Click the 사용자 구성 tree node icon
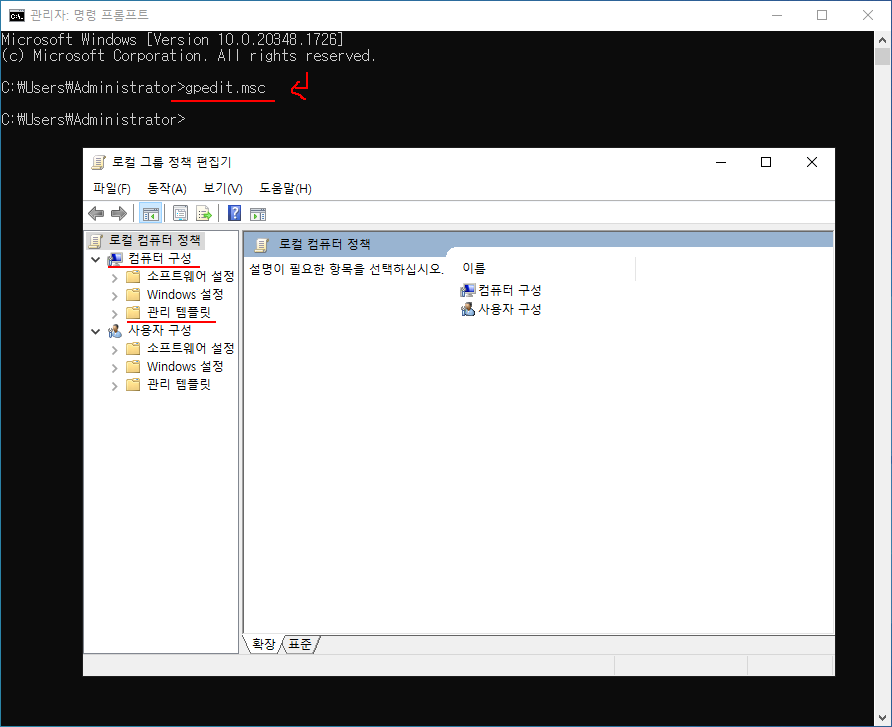892x727 pixels. click(x=115, y=331)
